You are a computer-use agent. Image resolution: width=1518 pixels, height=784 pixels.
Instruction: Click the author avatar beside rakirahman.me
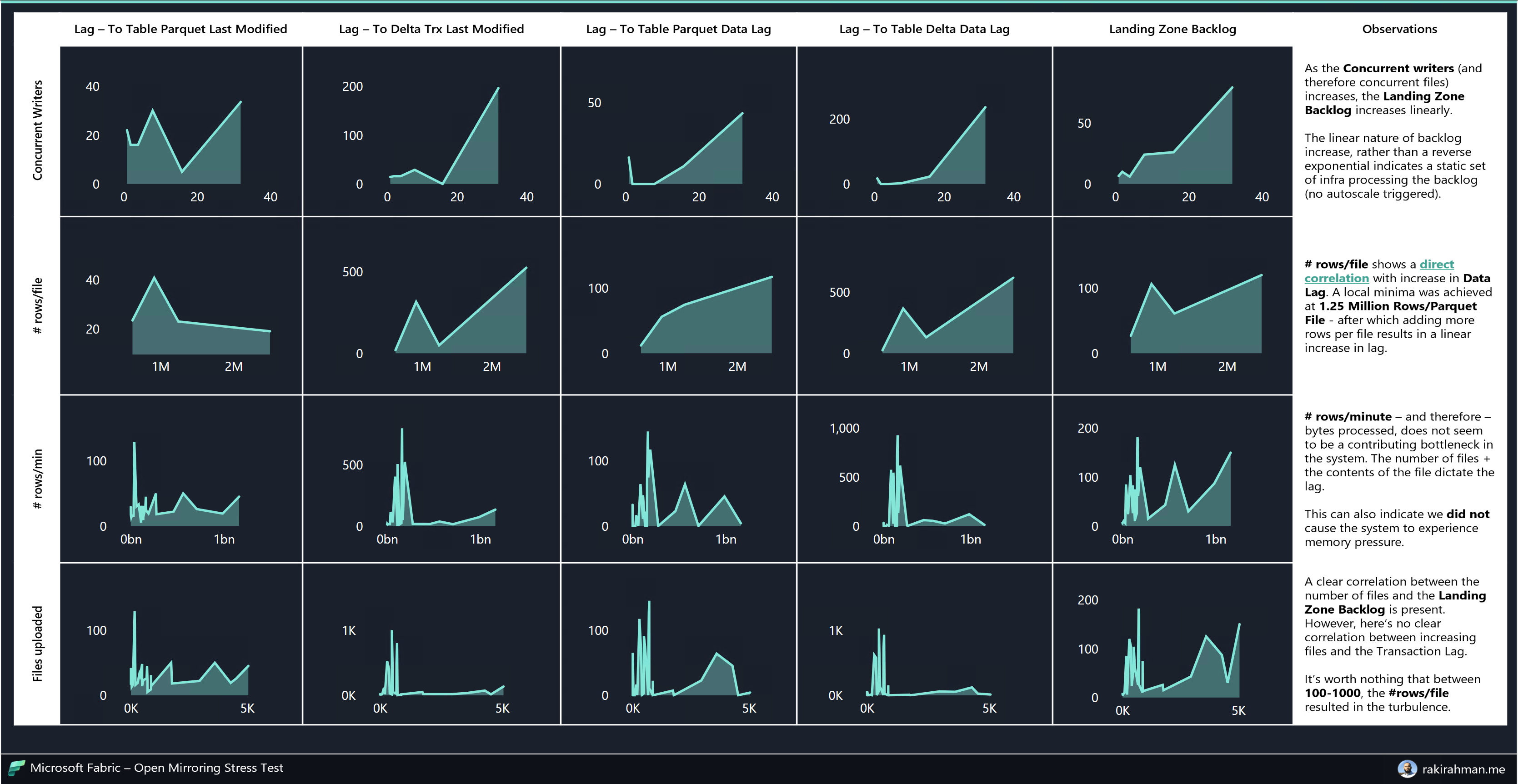coord(1407,769)
